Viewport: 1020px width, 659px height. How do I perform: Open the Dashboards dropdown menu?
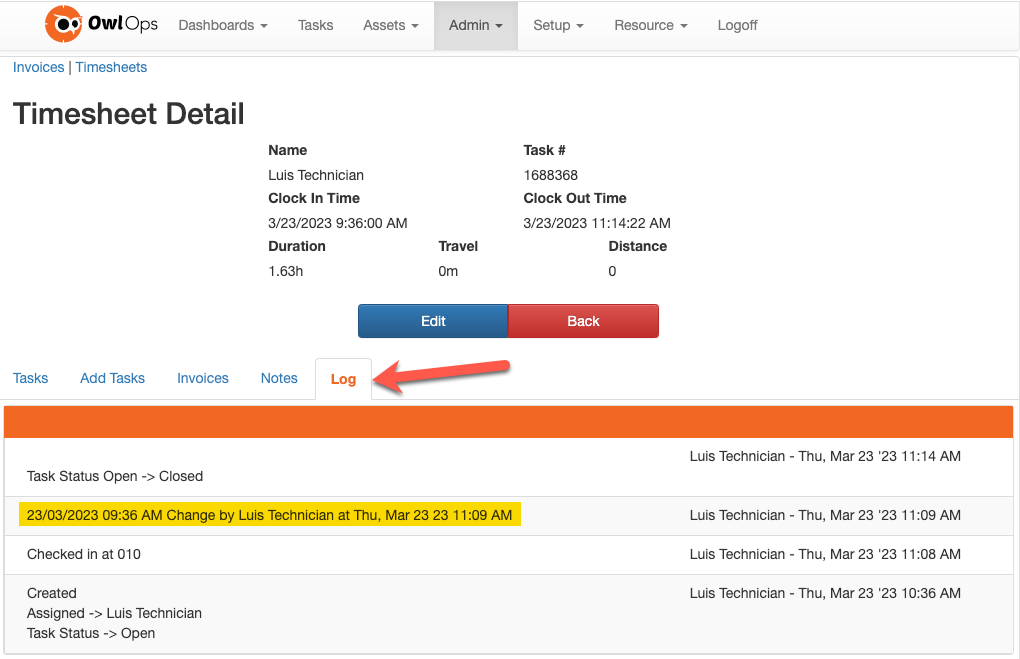click(x=221, y=25)
